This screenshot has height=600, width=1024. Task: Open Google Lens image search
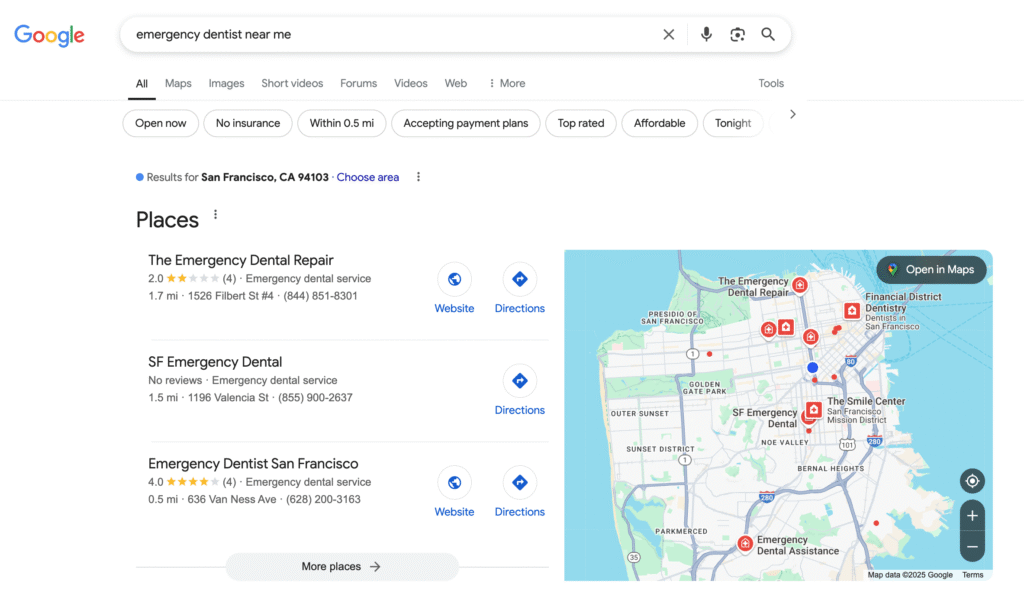click(737, 34)
